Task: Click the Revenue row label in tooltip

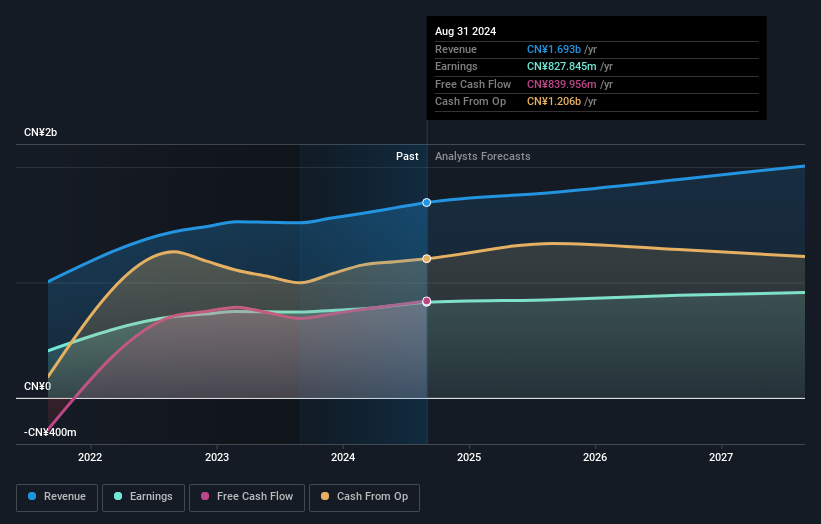Action: pyautogui.click(x=456, y=49)
